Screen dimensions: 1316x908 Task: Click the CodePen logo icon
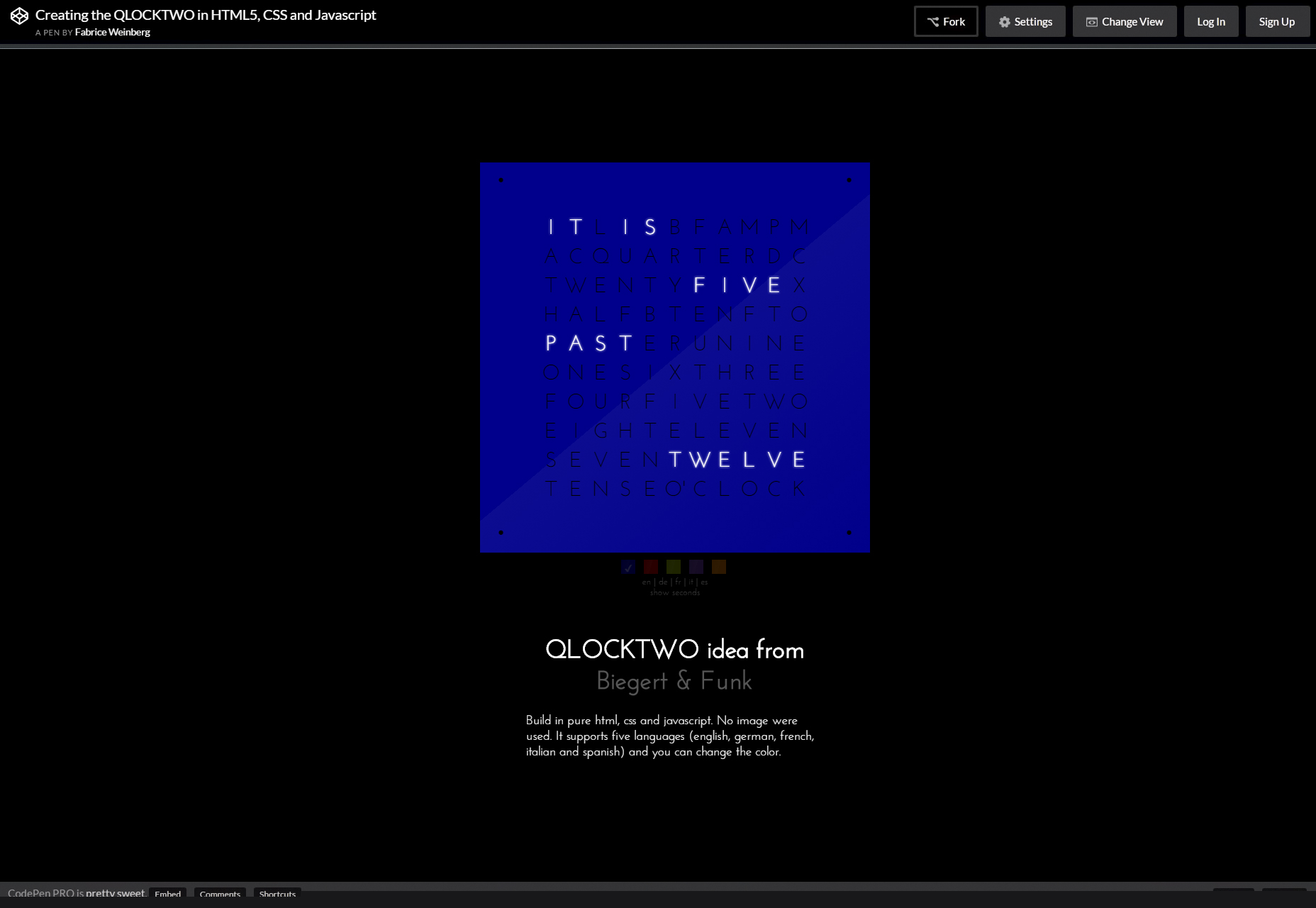click(19, 16)
